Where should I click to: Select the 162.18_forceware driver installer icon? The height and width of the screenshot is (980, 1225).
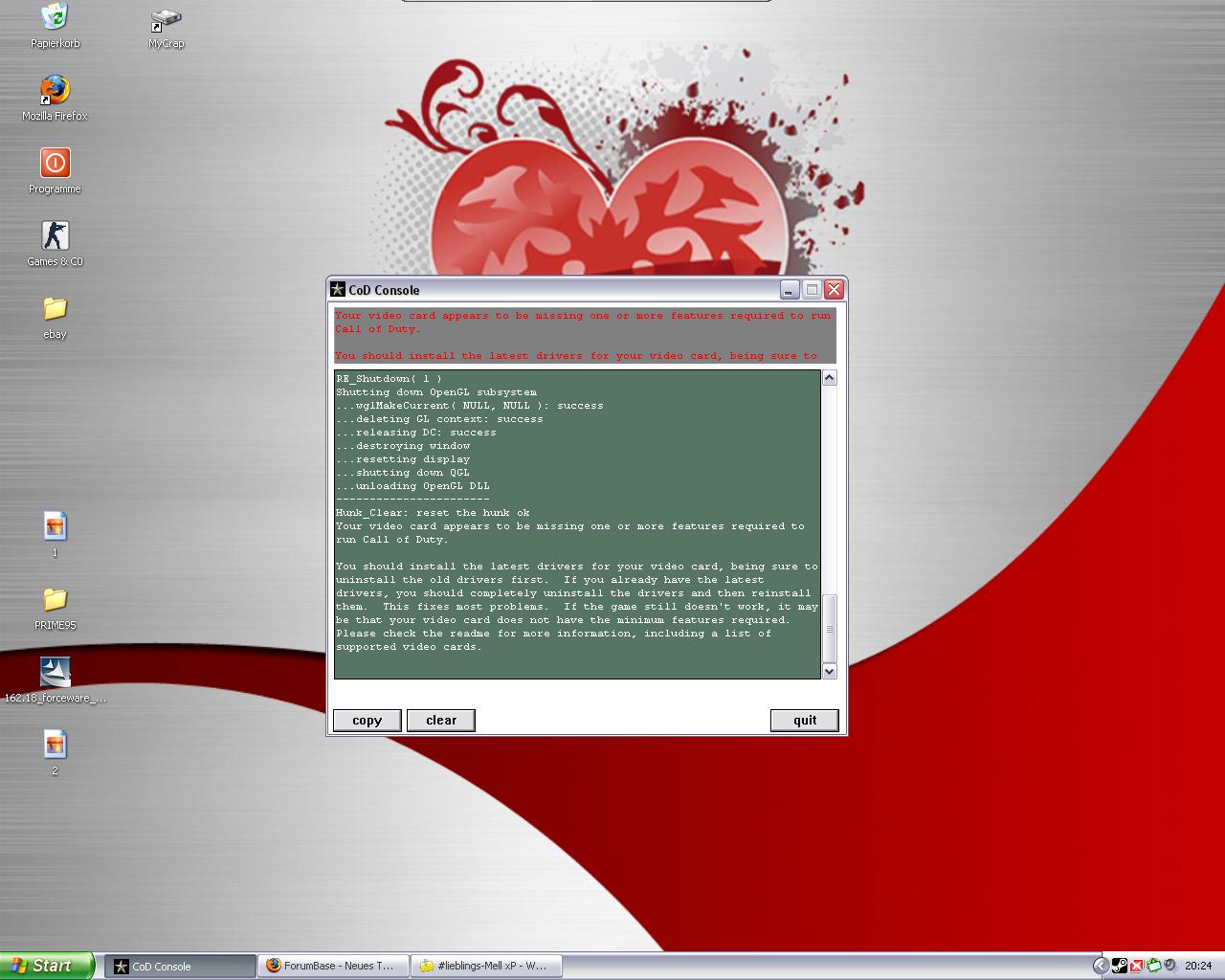coord(55,680)
